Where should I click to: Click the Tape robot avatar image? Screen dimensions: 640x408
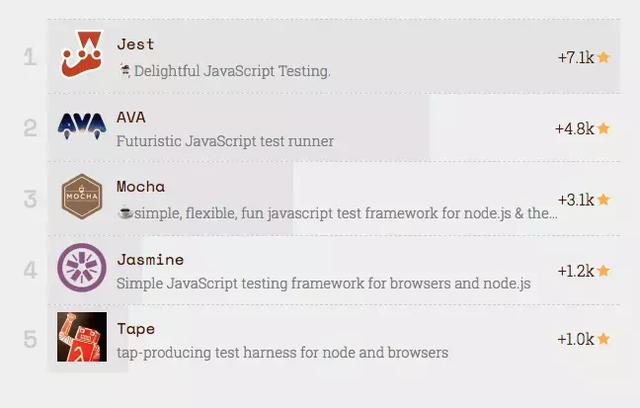pos(82,337)
